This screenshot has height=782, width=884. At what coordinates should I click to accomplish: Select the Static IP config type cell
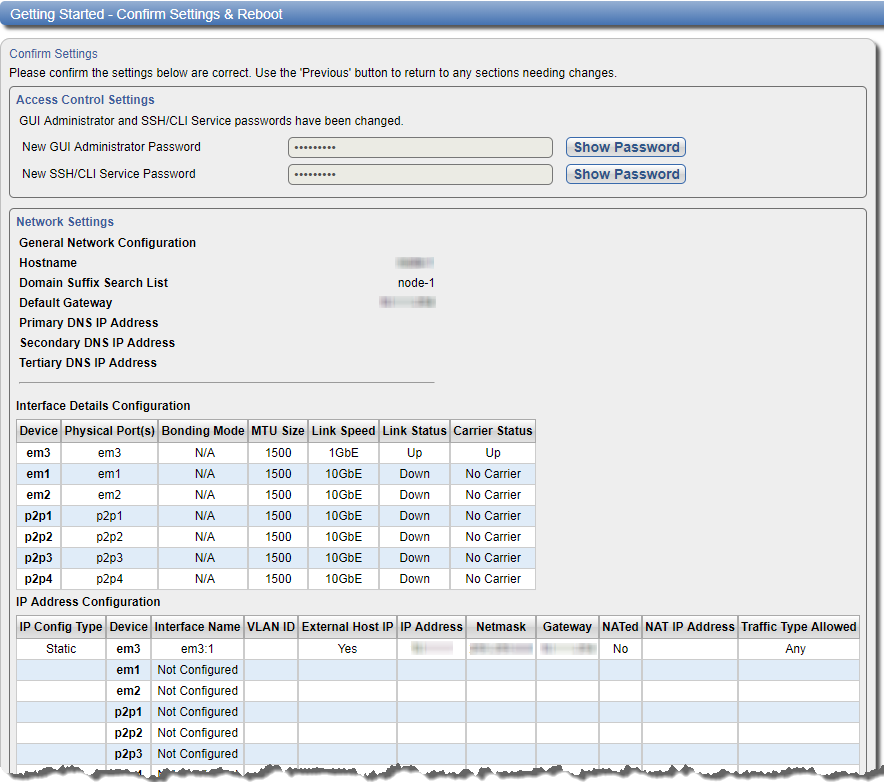click(x=61, y=649)
